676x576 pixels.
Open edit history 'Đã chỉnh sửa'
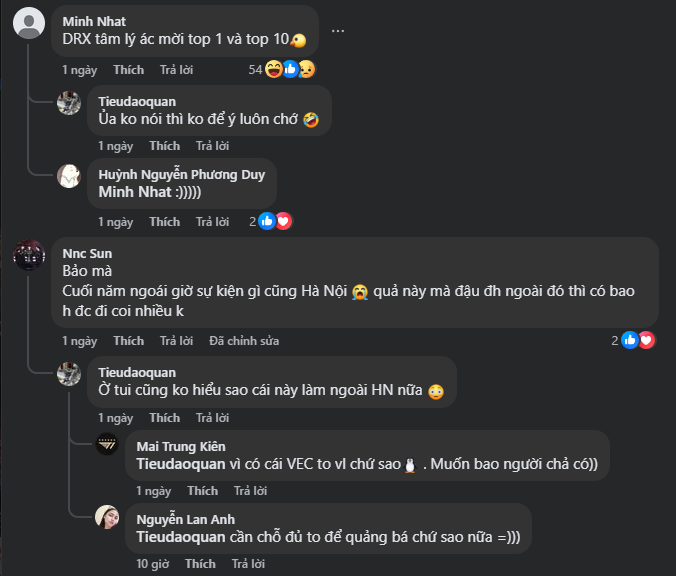click(x=244, y=341)
